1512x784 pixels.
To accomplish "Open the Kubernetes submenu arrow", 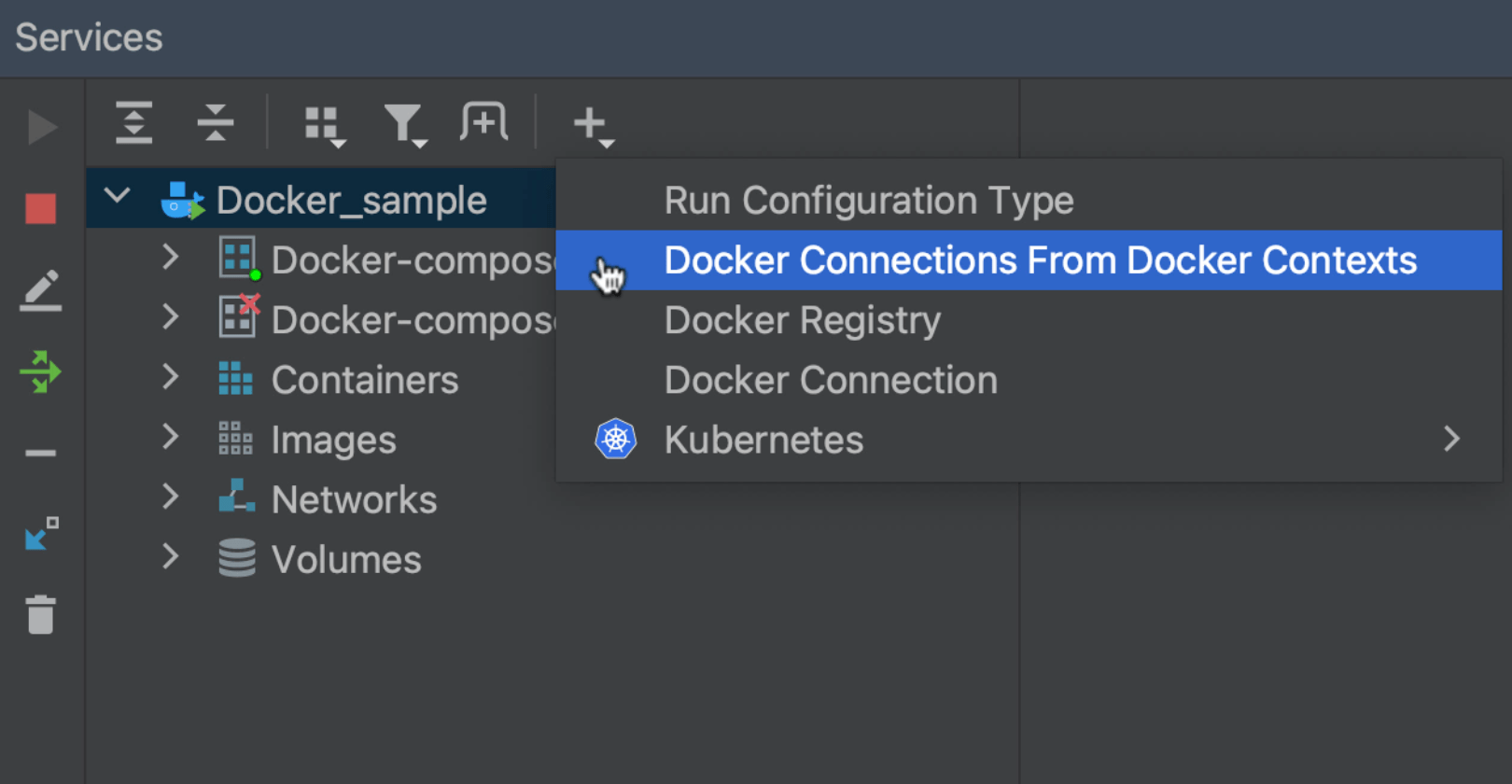I will 1450,439.
